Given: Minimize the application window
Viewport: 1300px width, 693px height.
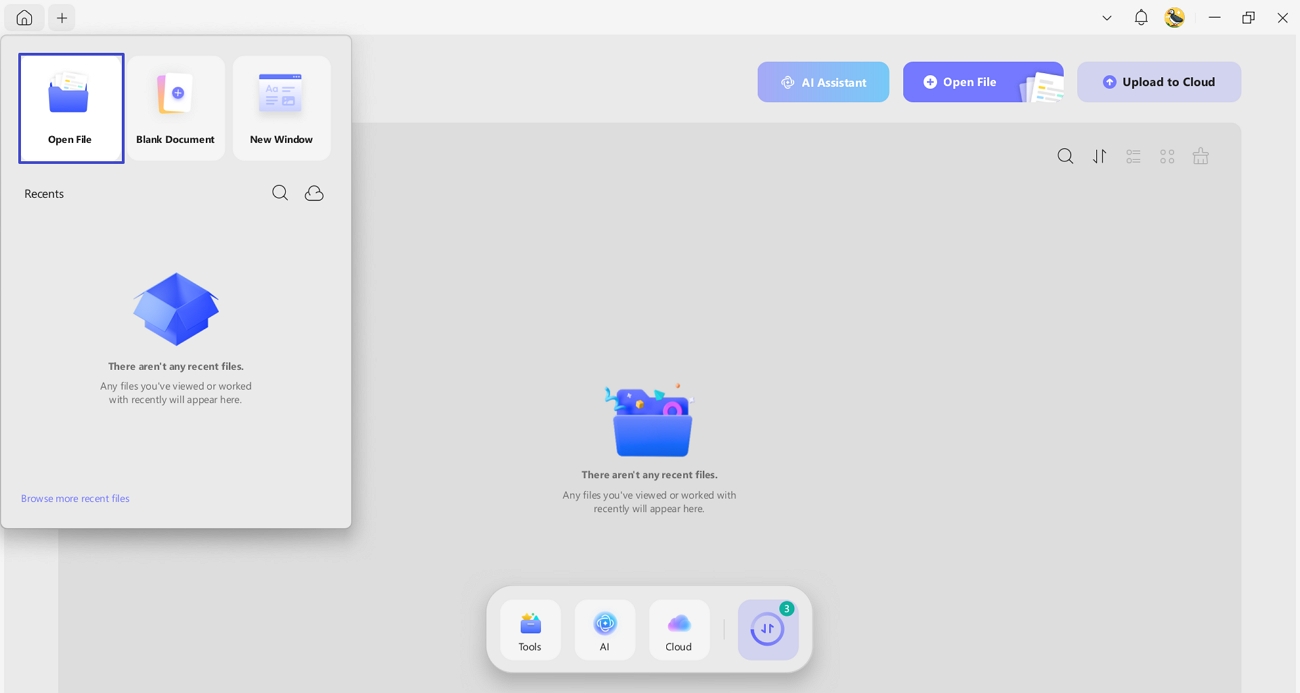Looking at the screenshot, I should pos(1214,18).
